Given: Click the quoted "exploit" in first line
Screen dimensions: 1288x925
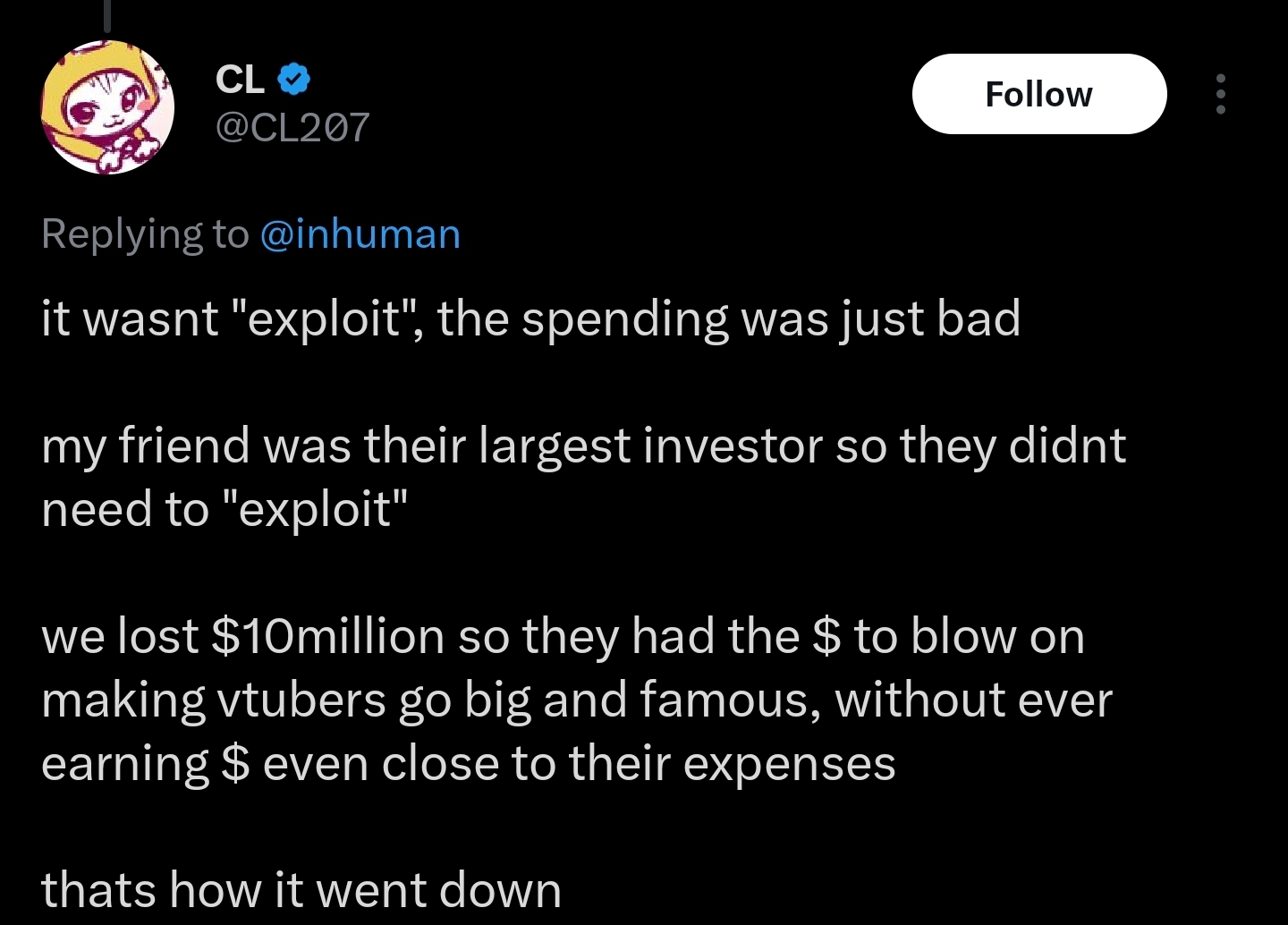Looking at the screenshot, I should (x=326, y=318).
